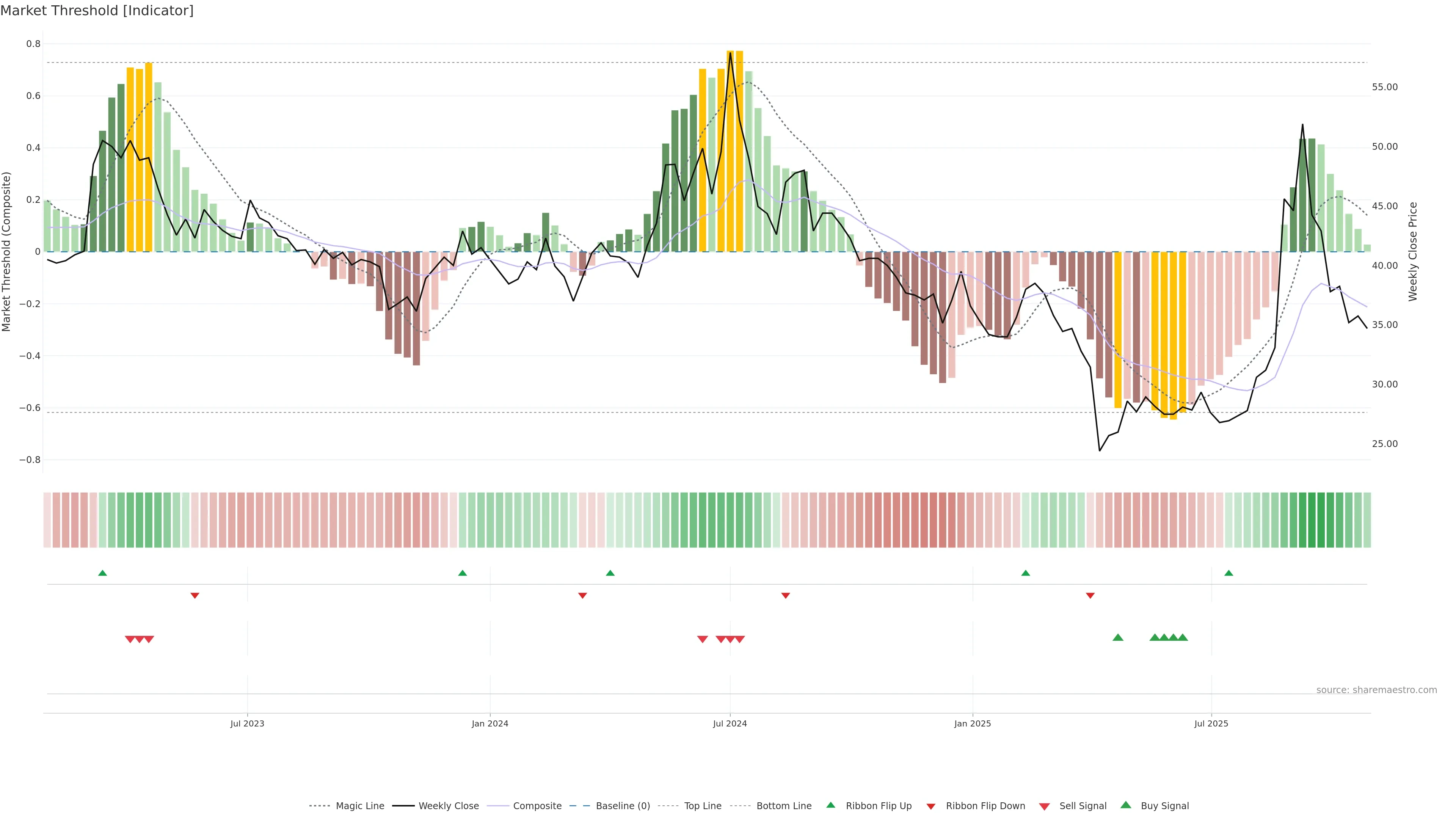Click the Ribbon Flip Down legend icon
This screenshot has width=1456, height=819.
pyautogui.click(x=931, y=806)
